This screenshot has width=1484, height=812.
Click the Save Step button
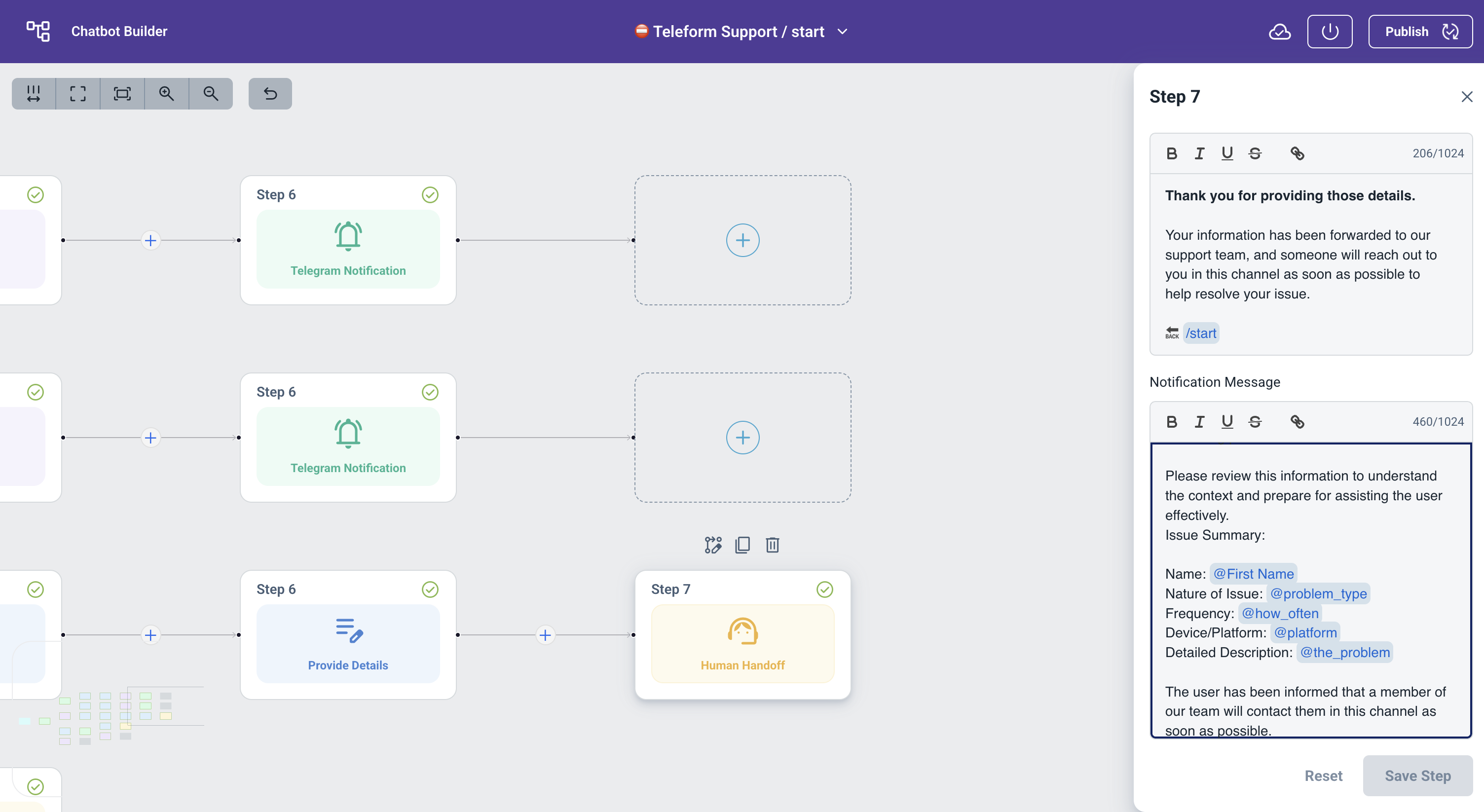[x=1418, y=775]
